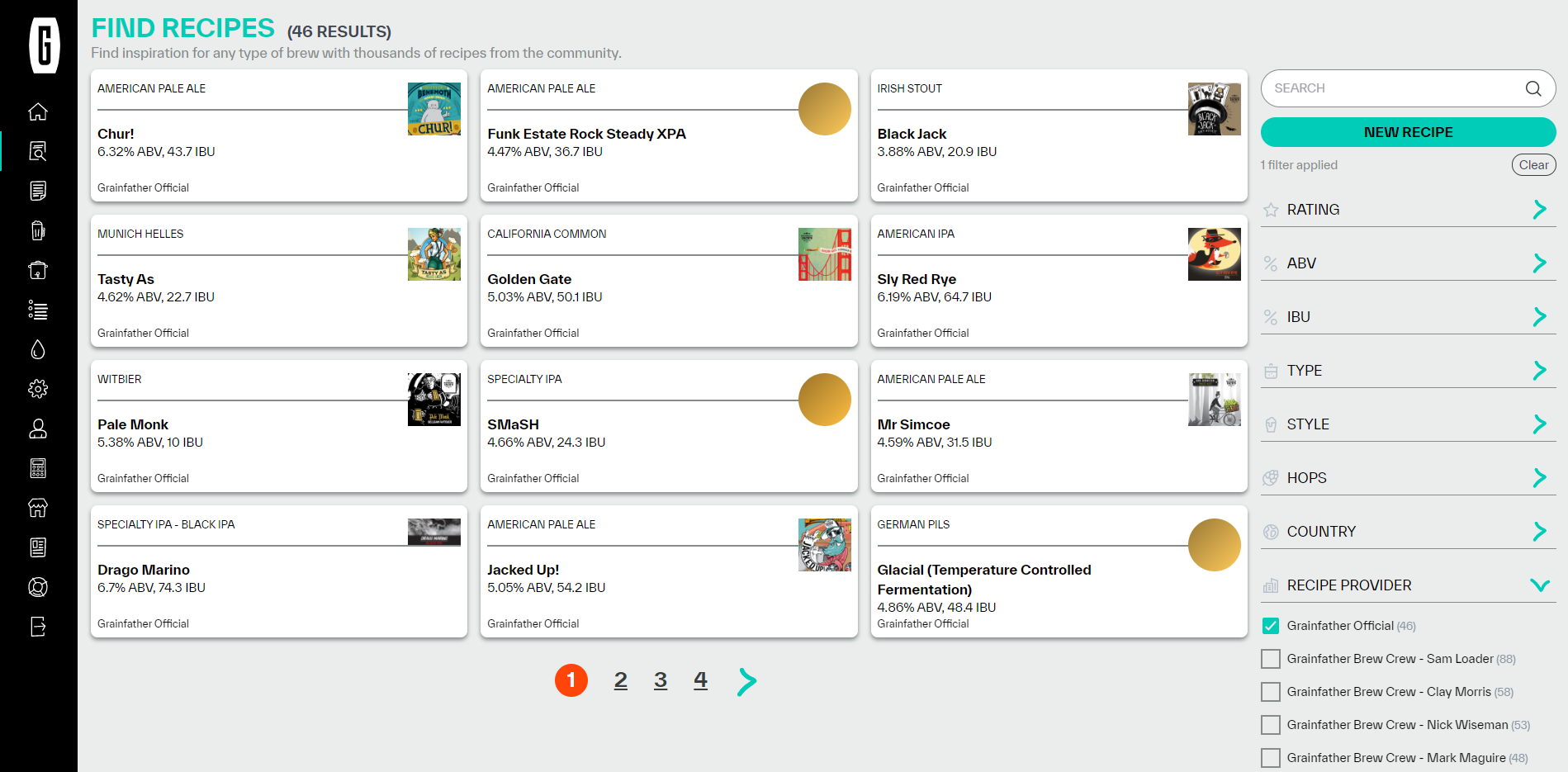Screen dimensions: 1568x772
Task: Select the Find Recipes search icon in sidebar
Action: (x=38, y=151)
